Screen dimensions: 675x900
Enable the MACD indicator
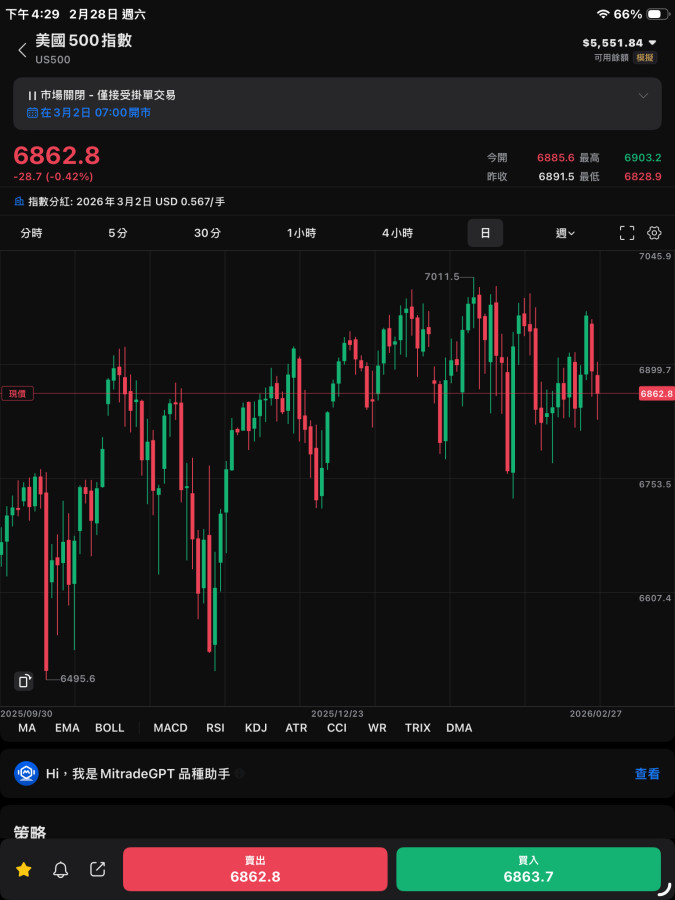click(x=170, y=728)
